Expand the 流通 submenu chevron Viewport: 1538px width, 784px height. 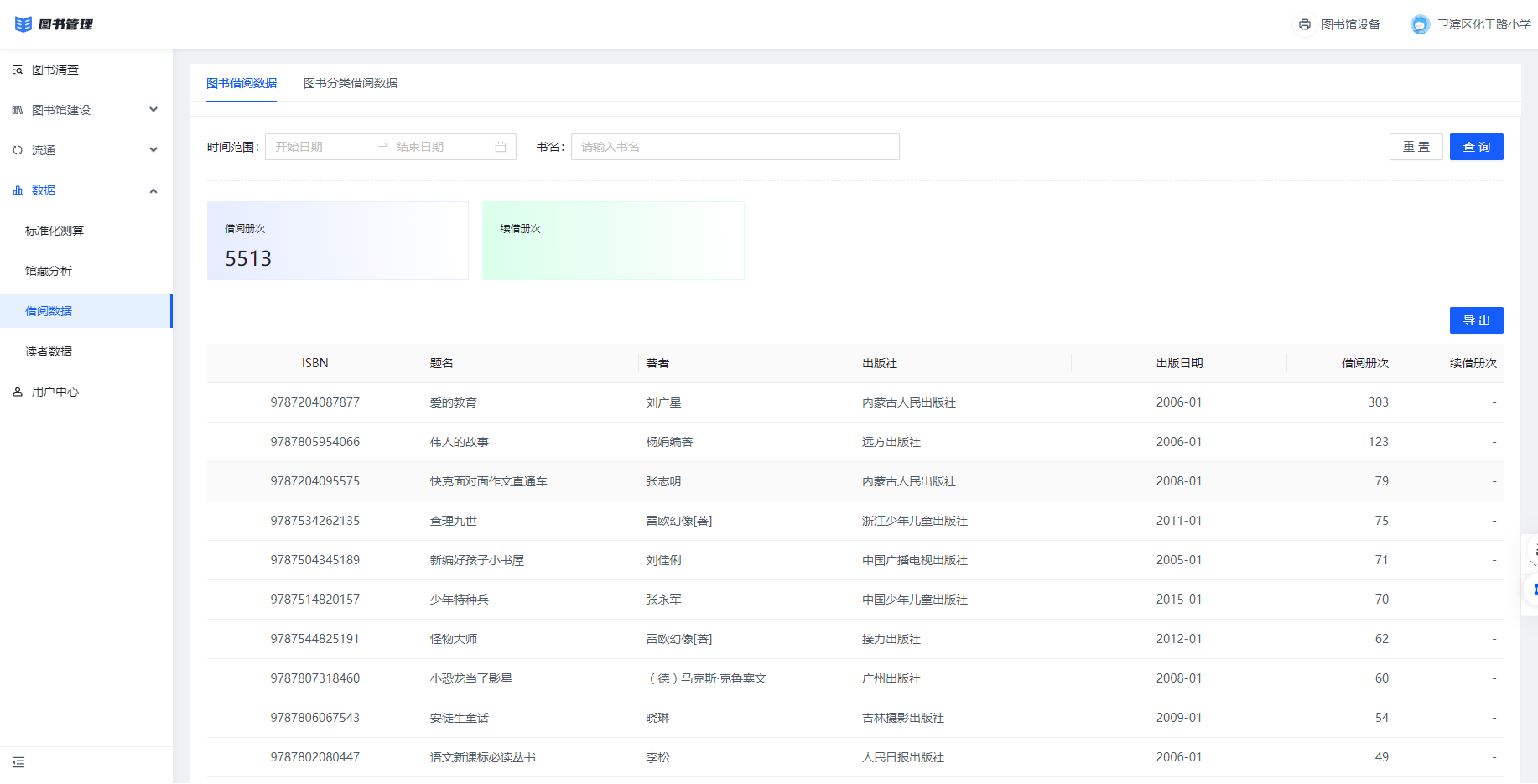[x=153, y=150]
